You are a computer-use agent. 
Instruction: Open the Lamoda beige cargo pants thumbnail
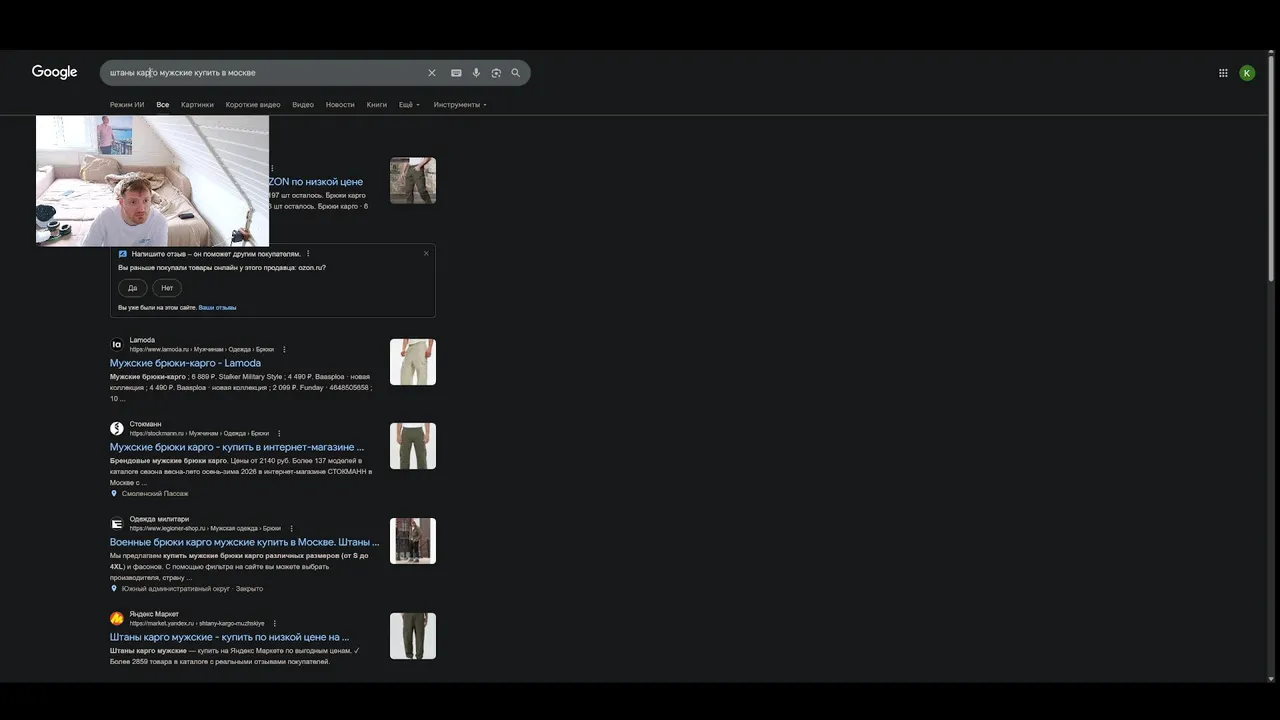click(x=413, y=362)
